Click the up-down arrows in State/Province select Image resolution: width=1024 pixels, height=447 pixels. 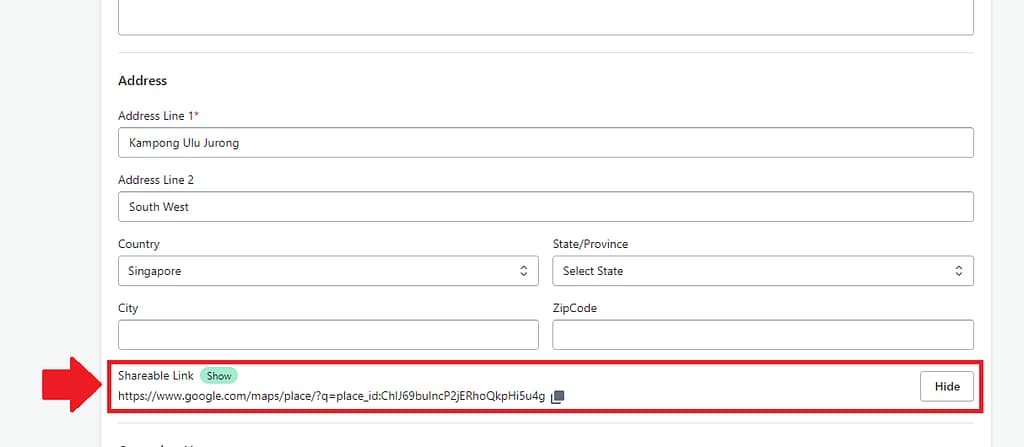coord(958,271)
